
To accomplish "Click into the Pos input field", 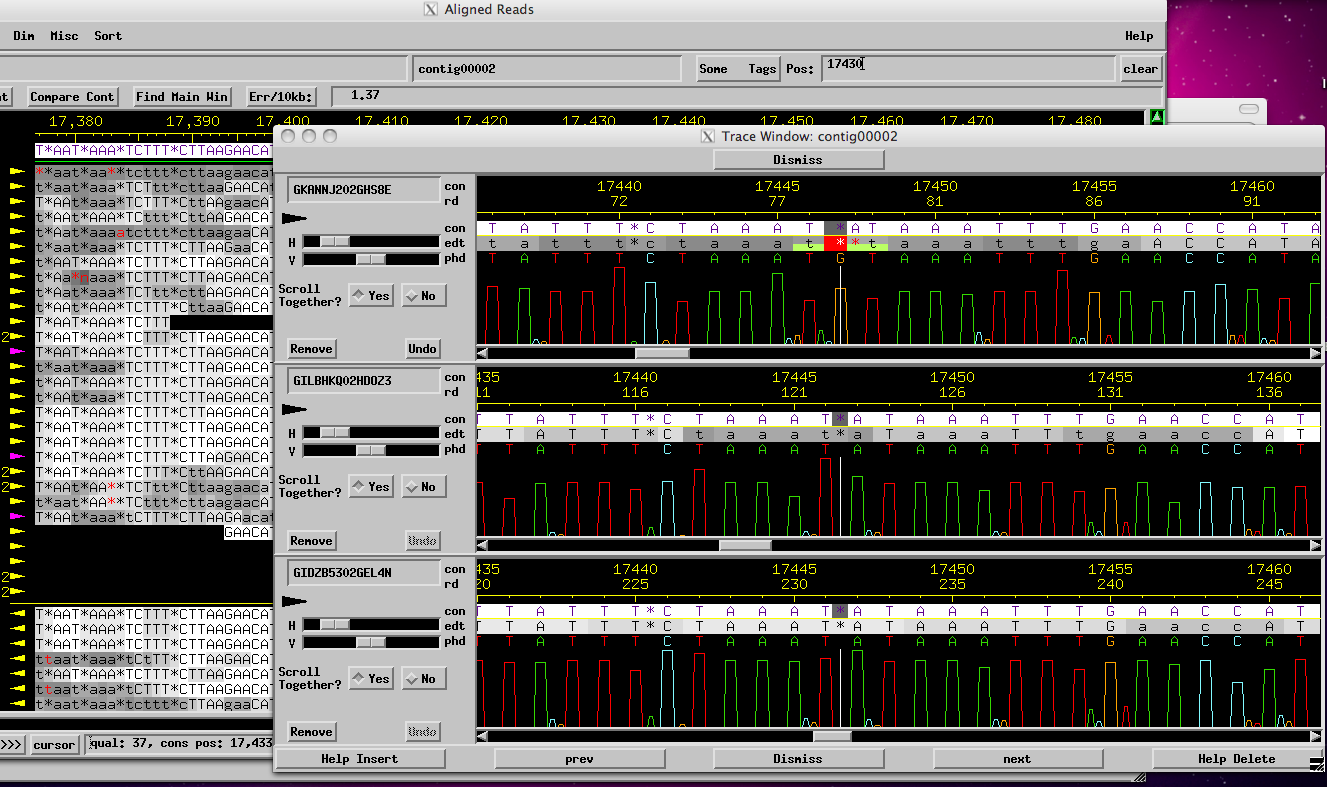I will 967,68.
